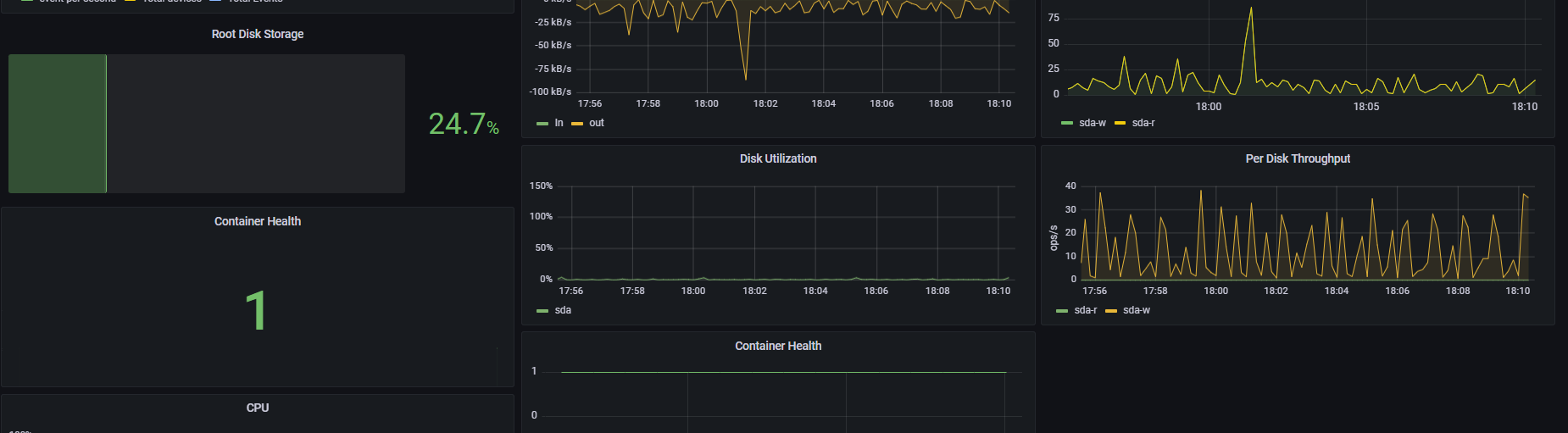Click the yellow color swatch beside 'out'
The width and height of the screenshot is (1568, 433).
577,124
